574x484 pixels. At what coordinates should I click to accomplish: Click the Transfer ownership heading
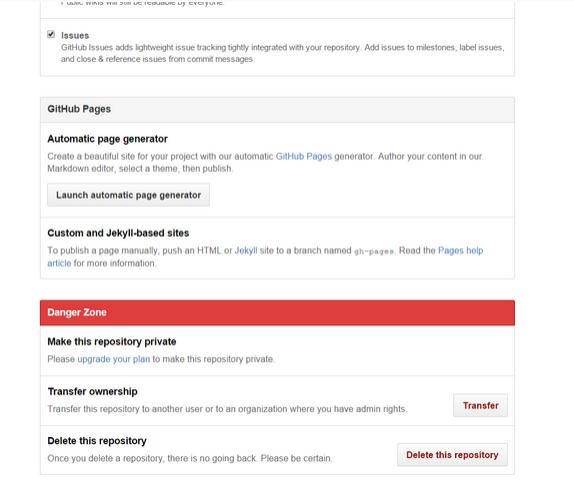click(x=93, y=391)
